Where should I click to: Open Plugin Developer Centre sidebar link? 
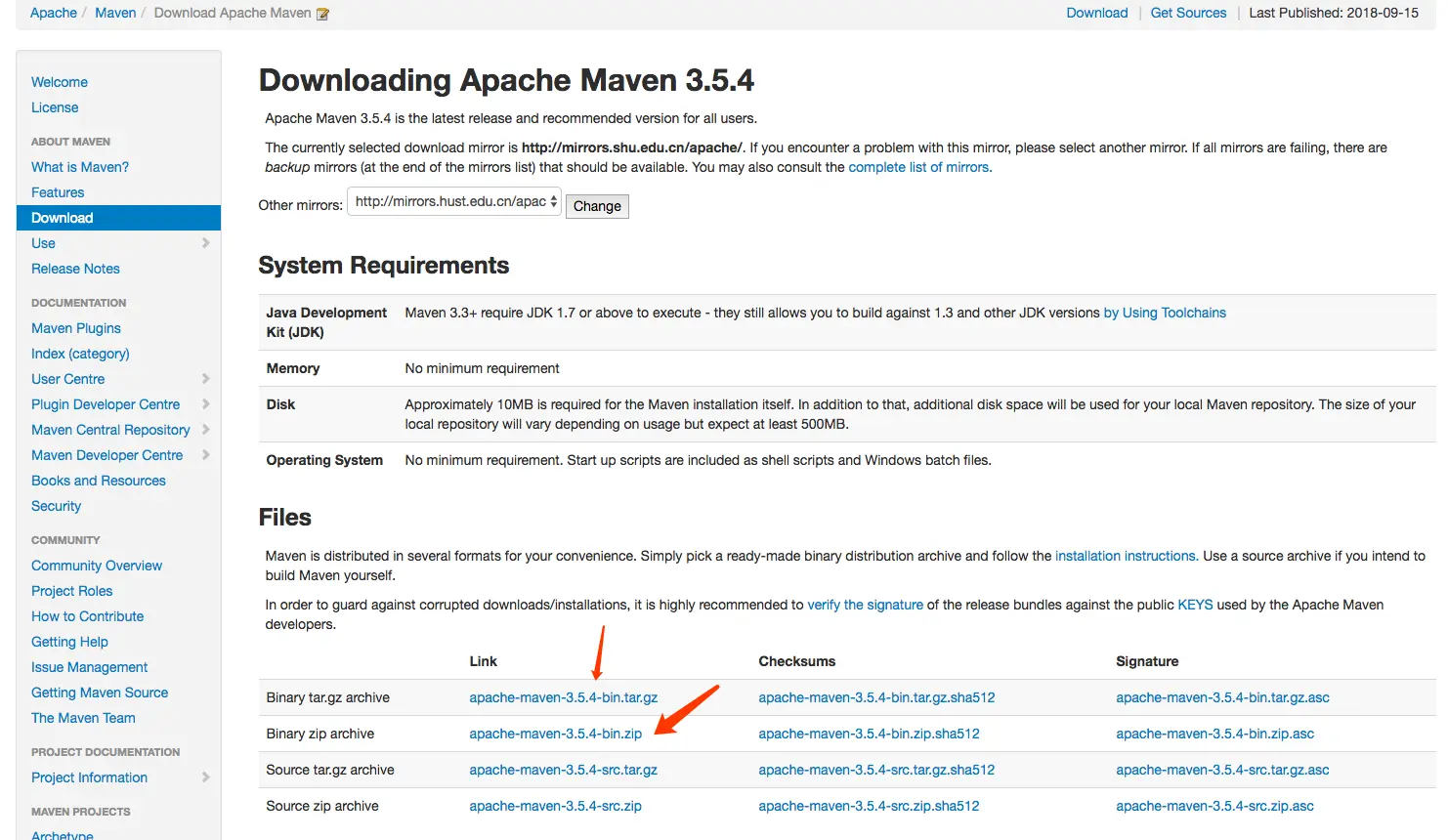106,404
